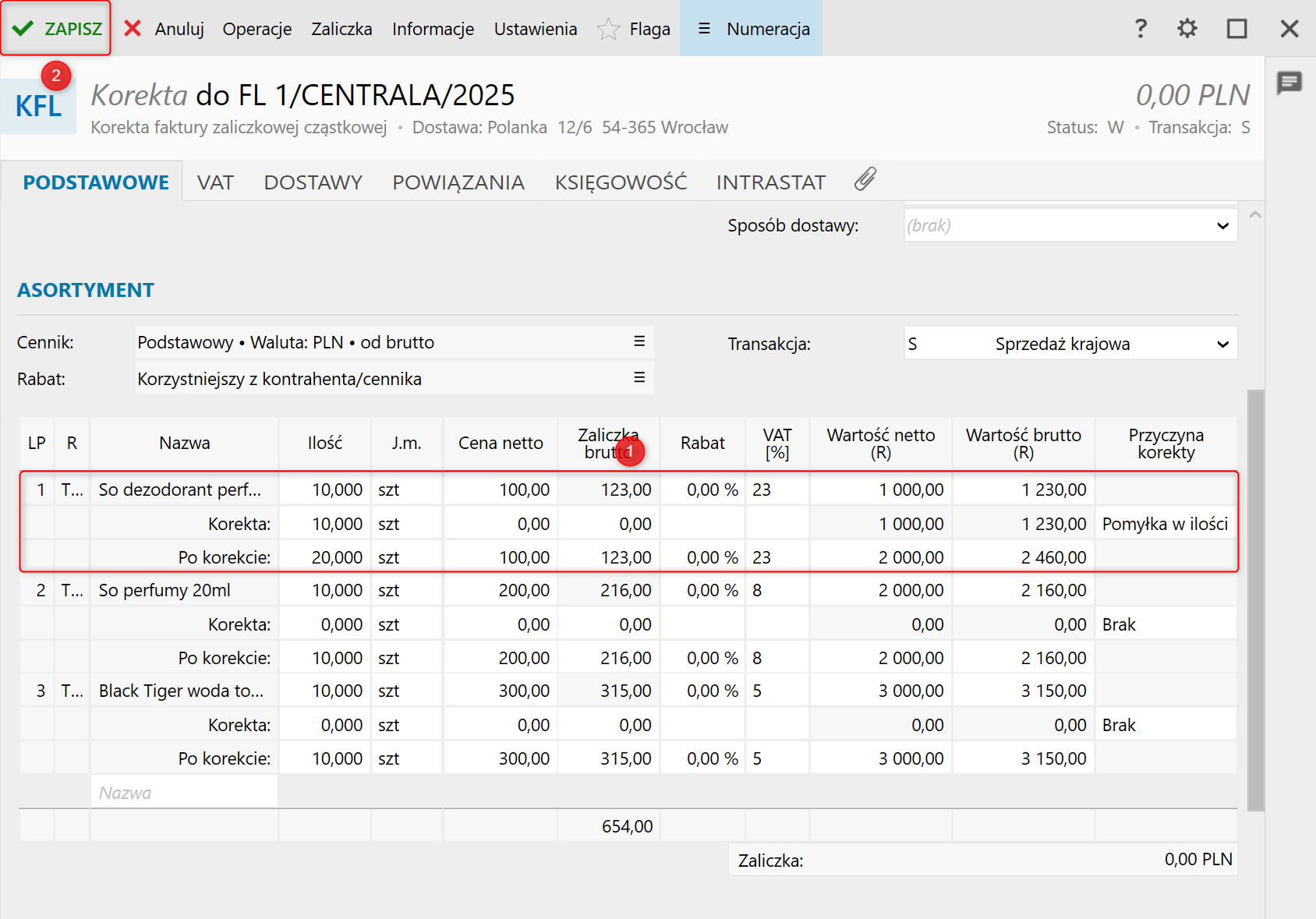Image resolution: width=1316 pixels, height=919 pixels.
Task: Open the comments chat bubble icon
Action: (x=1289, y=82)
